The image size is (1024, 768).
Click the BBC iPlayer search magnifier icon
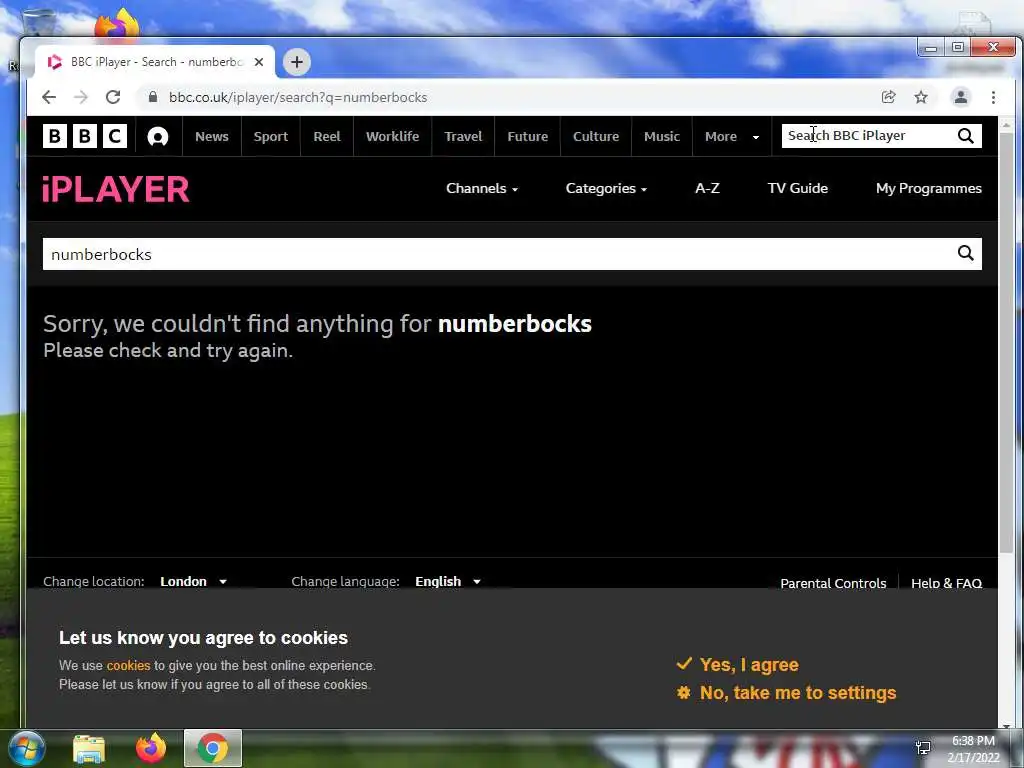coord(965,136)
